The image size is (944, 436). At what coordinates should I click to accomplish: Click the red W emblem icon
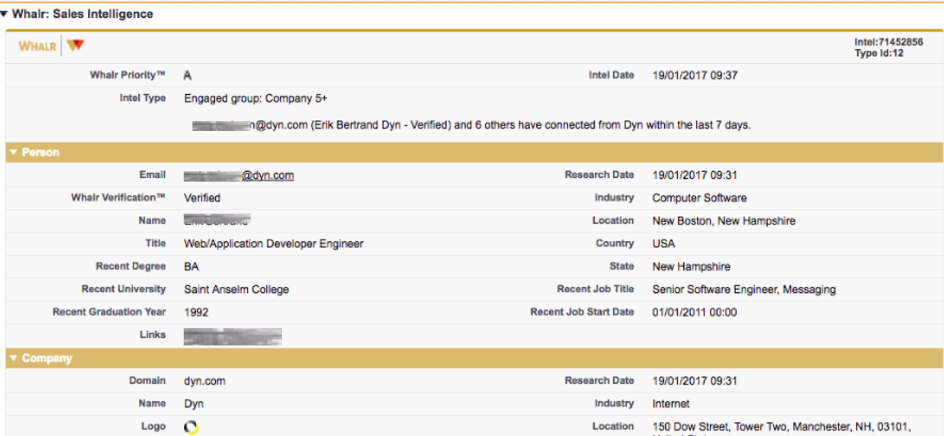pos(76,46)
